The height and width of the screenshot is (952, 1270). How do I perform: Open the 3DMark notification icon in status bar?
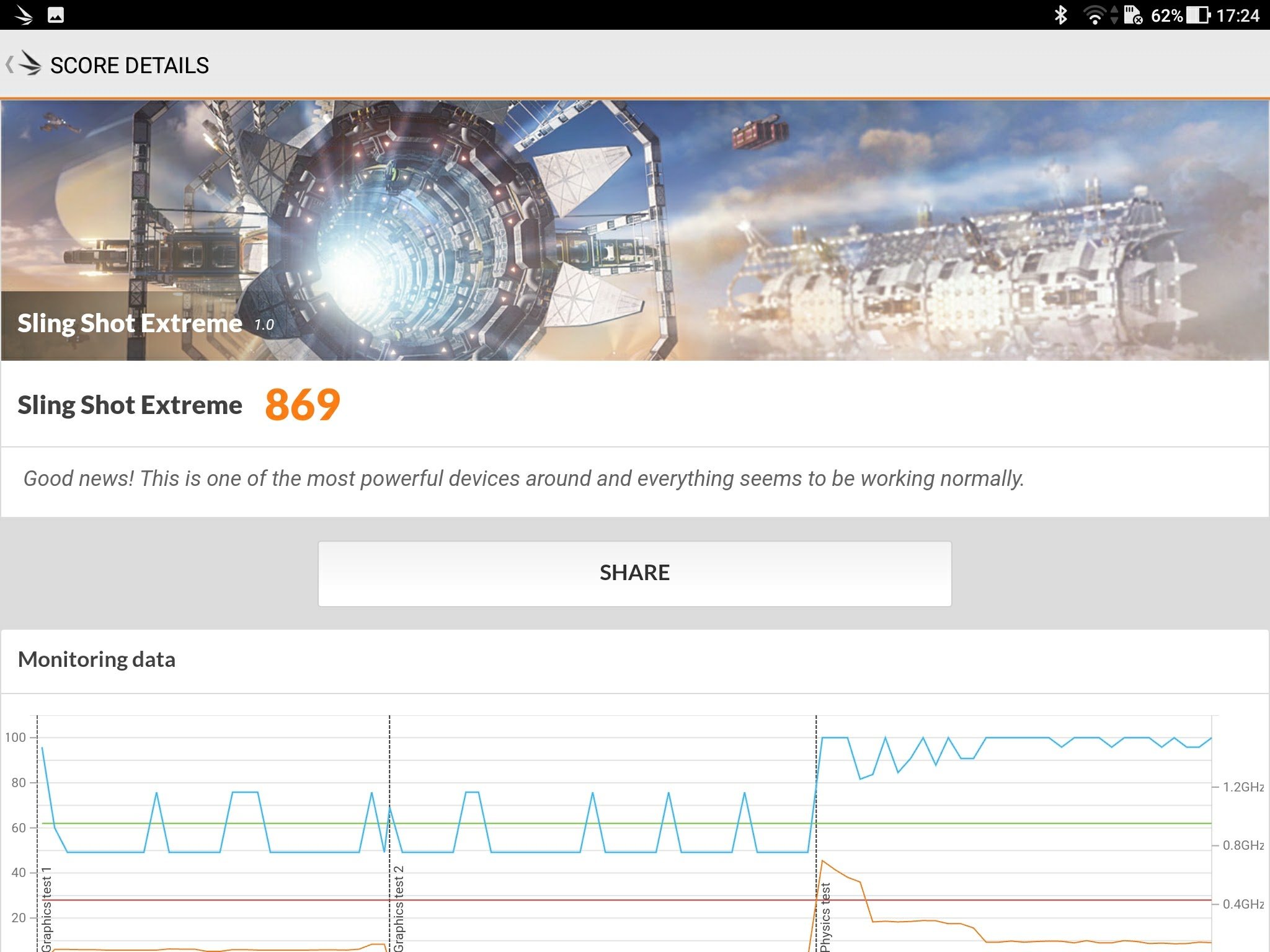[24, 14]
